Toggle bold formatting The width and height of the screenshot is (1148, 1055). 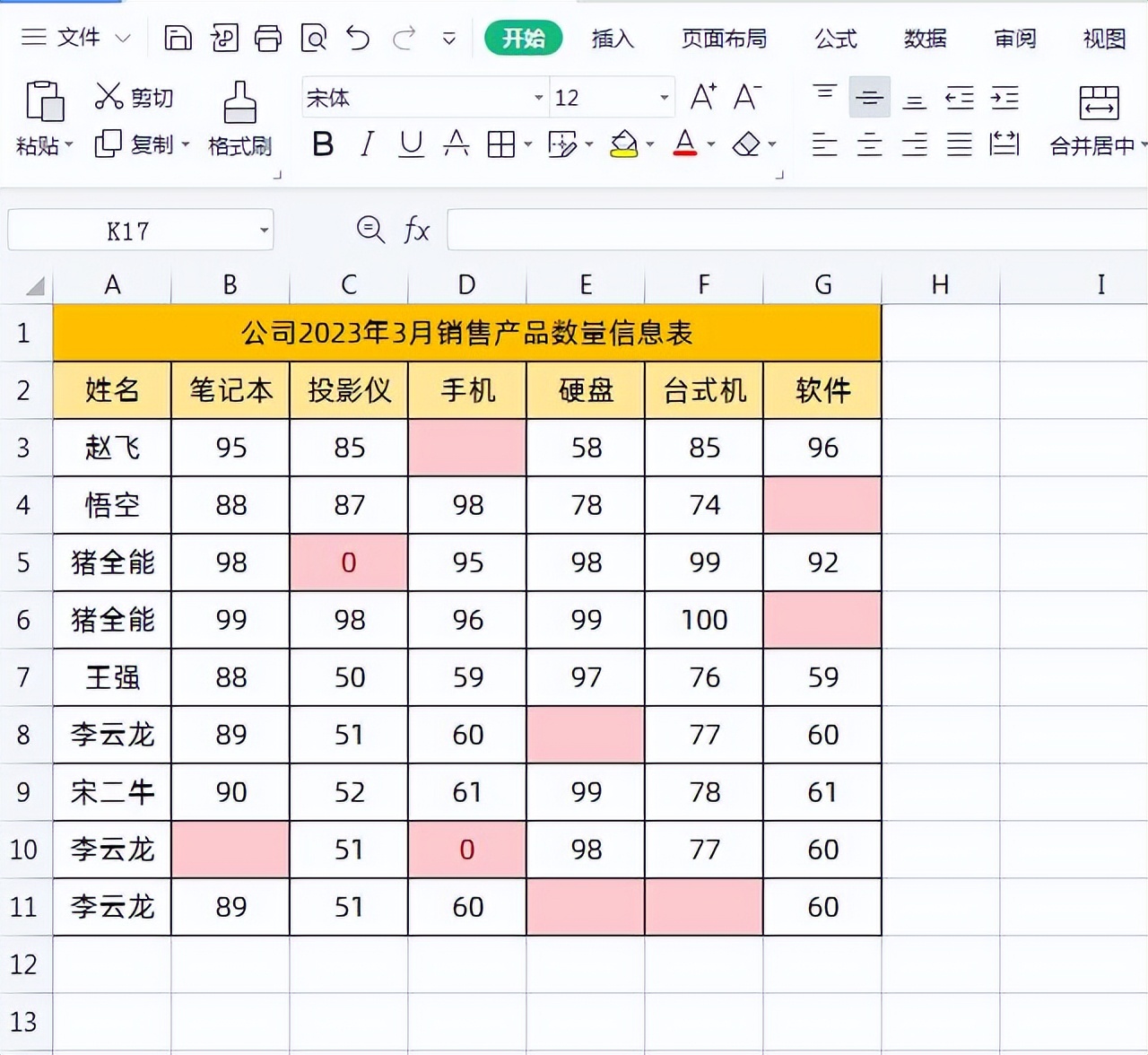[x=322, y=144]
